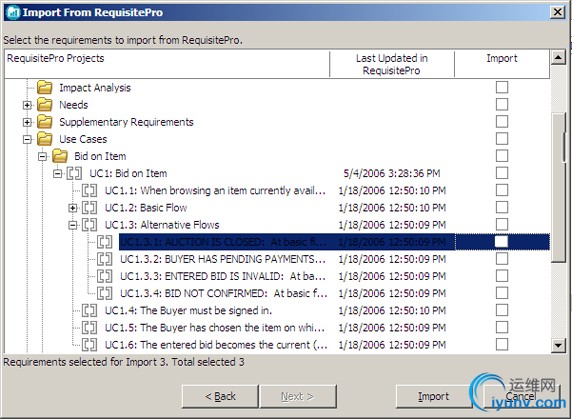Toggle Import checkbox in highlighted UC1.3.1 row
Screen dimensions: 572x419
[502, 241]
